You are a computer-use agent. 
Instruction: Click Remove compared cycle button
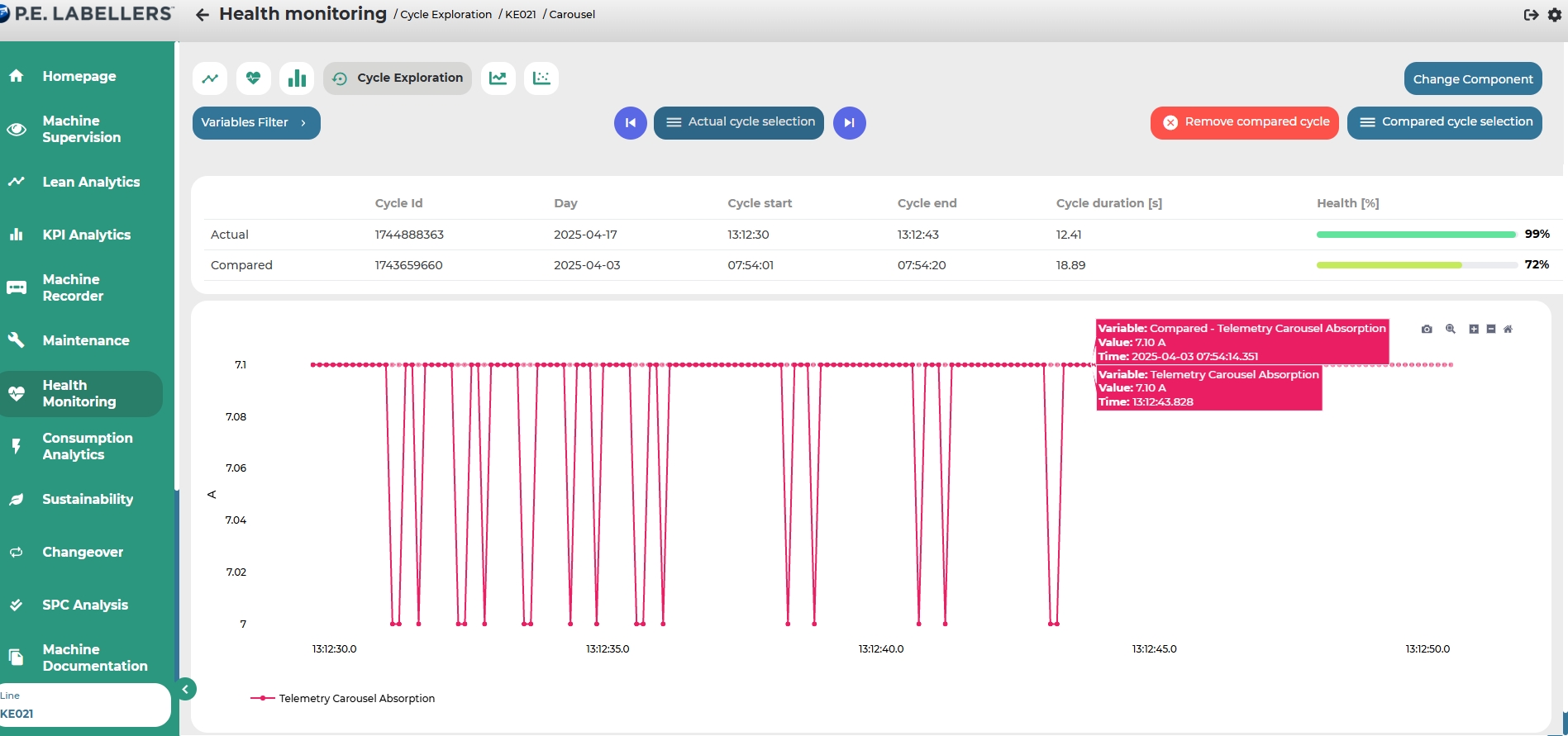coord(1244,122)
